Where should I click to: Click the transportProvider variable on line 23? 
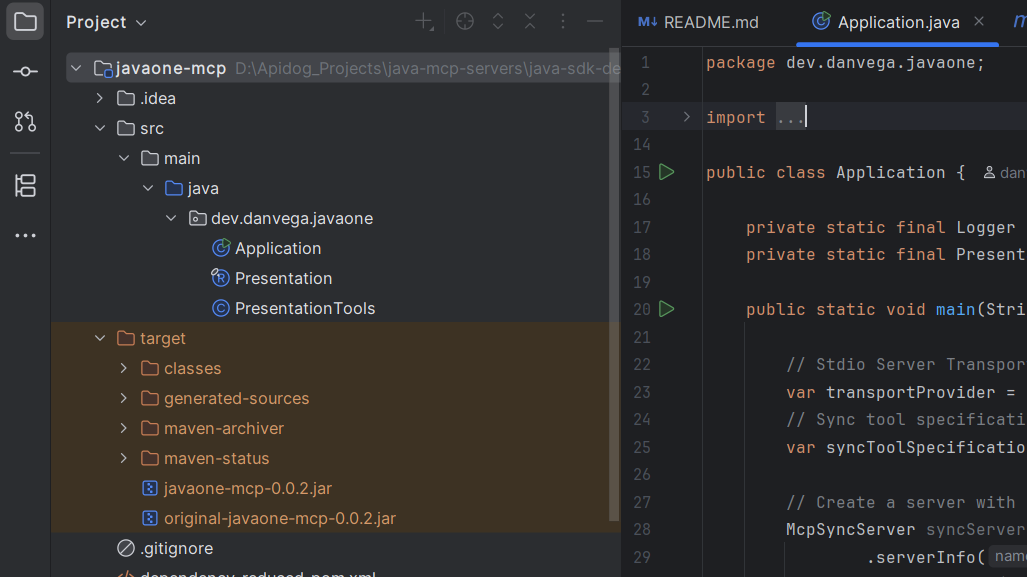click(x=910, y=392)
